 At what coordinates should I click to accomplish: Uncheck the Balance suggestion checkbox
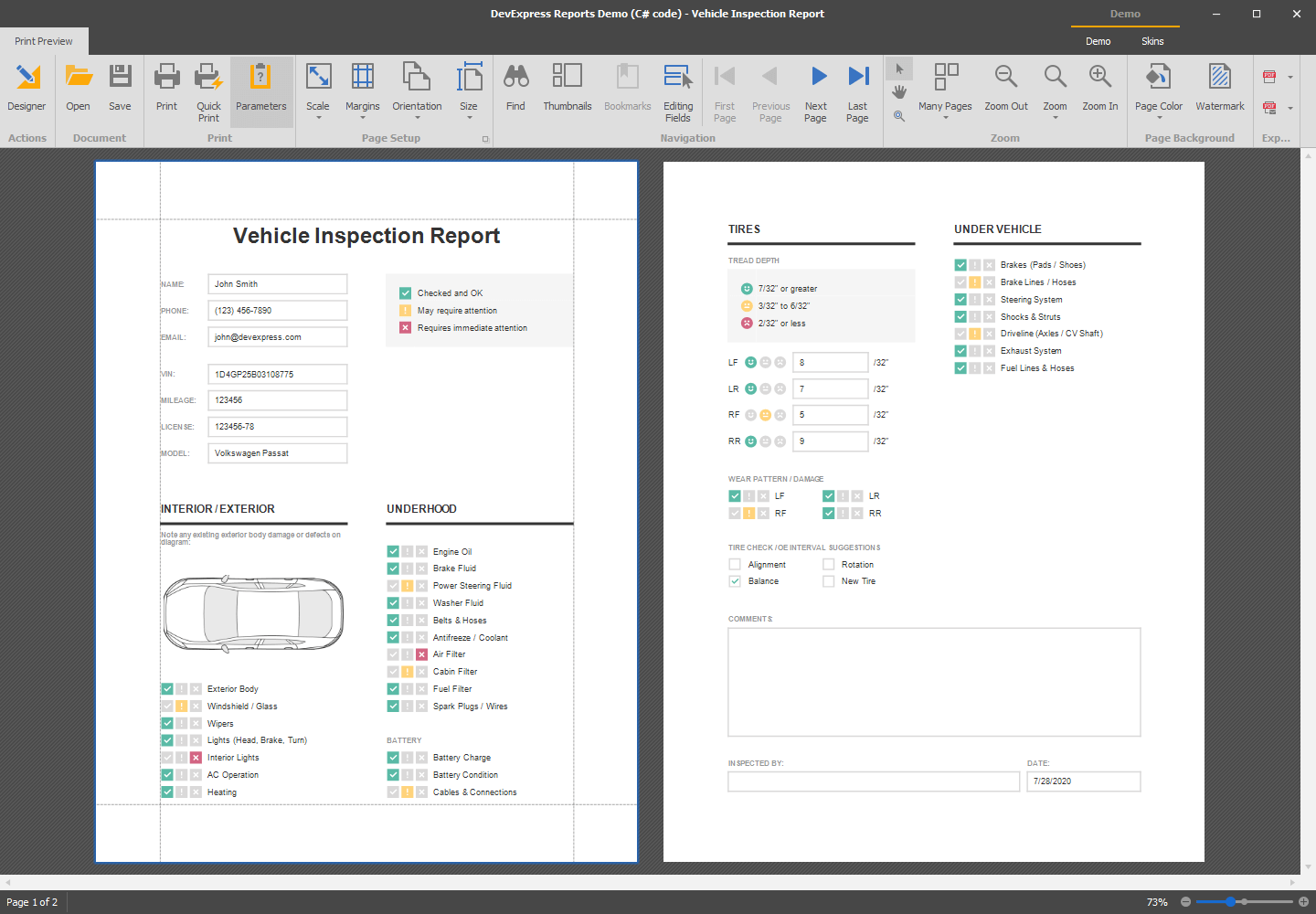[735, 581]
